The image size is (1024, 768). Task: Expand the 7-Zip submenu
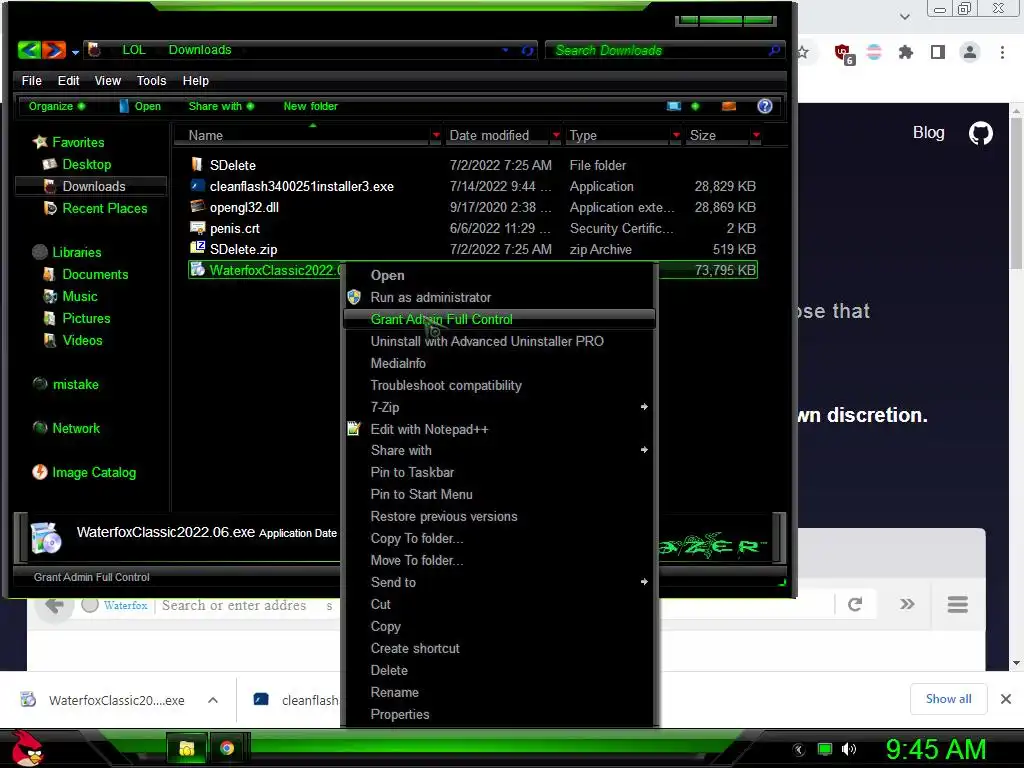click(x=499, y=407)
